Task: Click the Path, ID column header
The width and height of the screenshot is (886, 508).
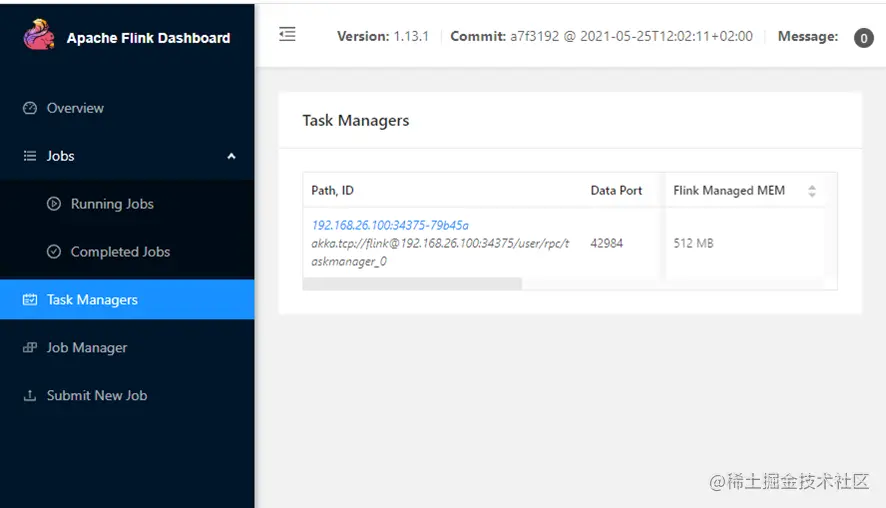Action: (332, 190)
